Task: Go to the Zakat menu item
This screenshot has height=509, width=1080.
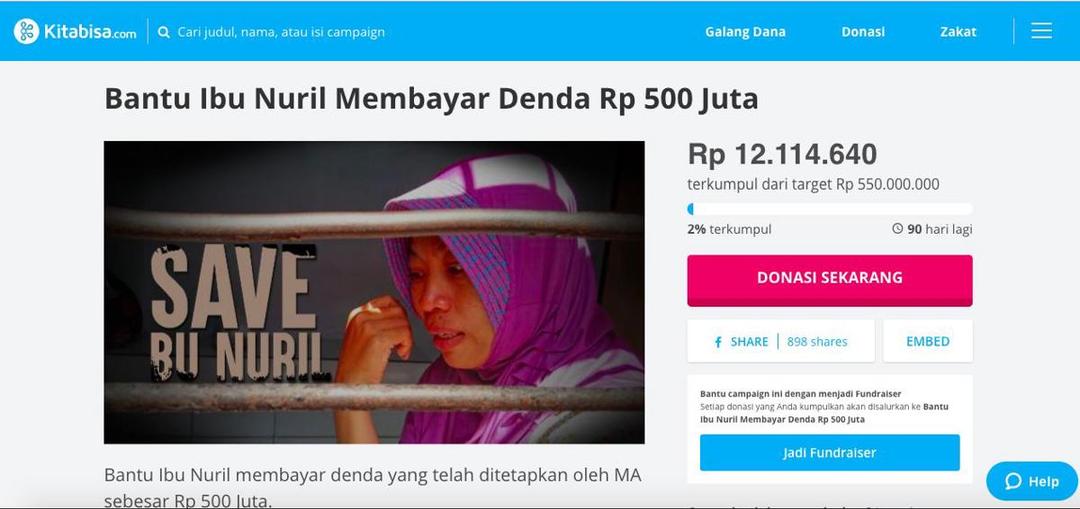Action: (x=958, y=32)
